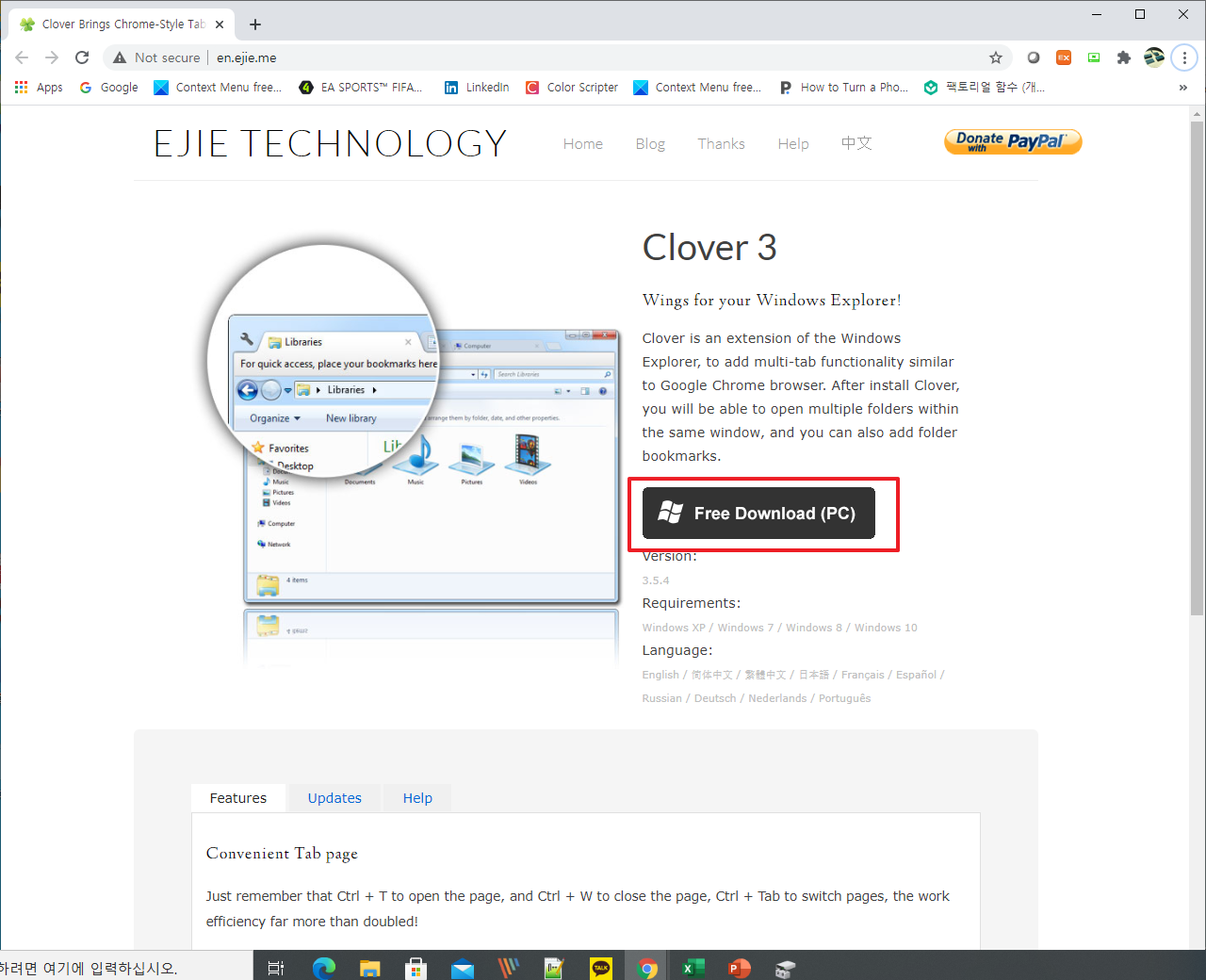Go to the Home nav link
Screen dimensions: 1206x980
tap(583, 143)
